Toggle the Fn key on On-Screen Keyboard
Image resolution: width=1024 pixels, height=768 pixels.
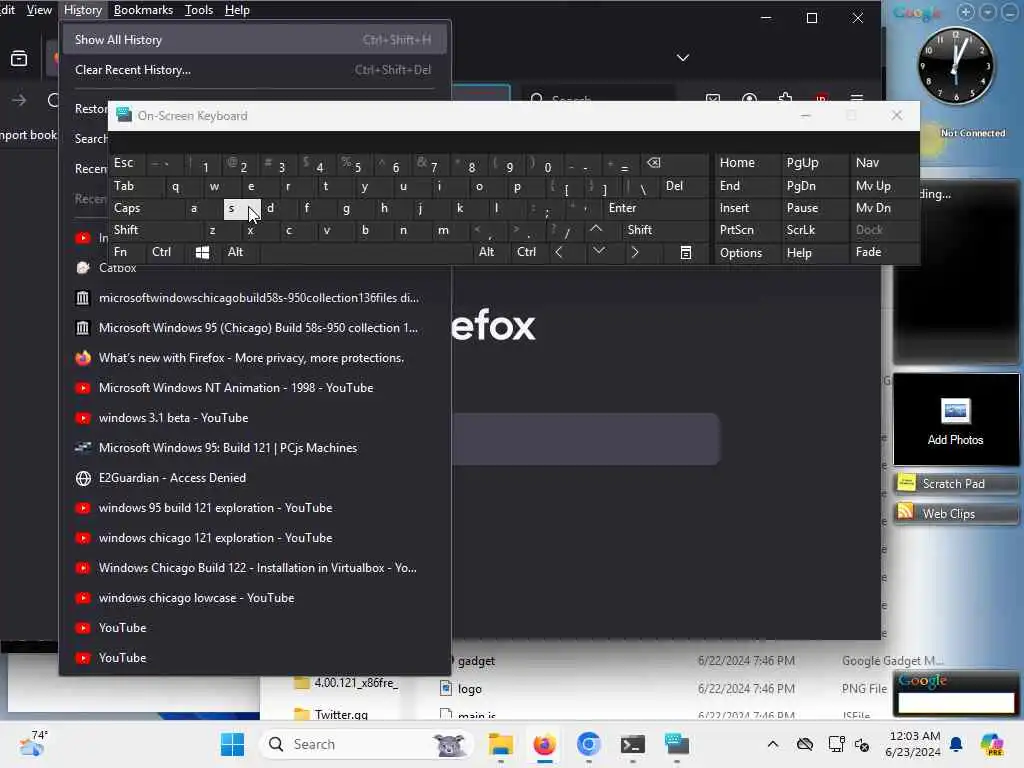click(127, 252)
